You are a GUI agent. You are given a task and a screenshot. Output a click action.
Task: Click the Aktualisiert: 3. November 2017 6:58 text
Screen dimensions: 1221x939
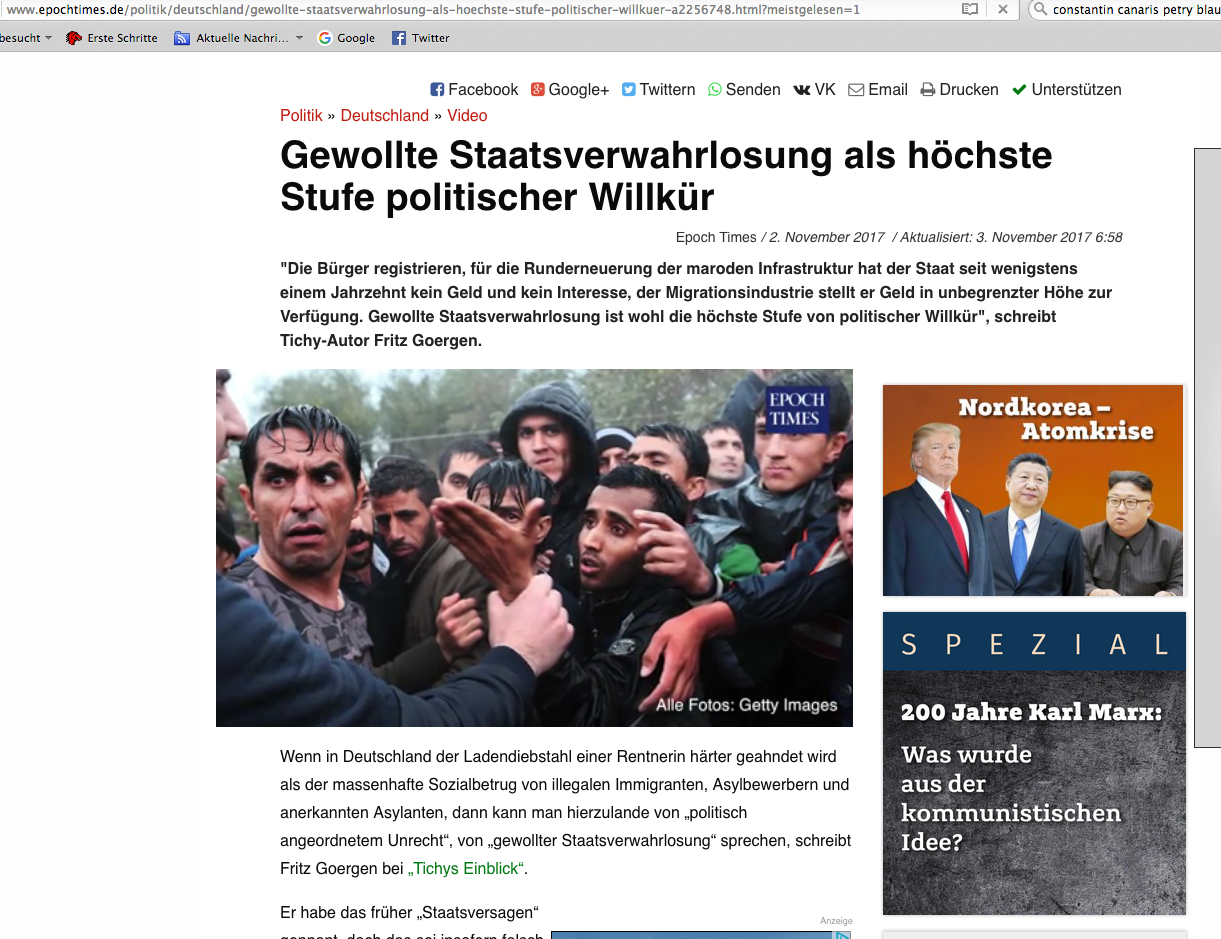click(x=1011, y=238)
